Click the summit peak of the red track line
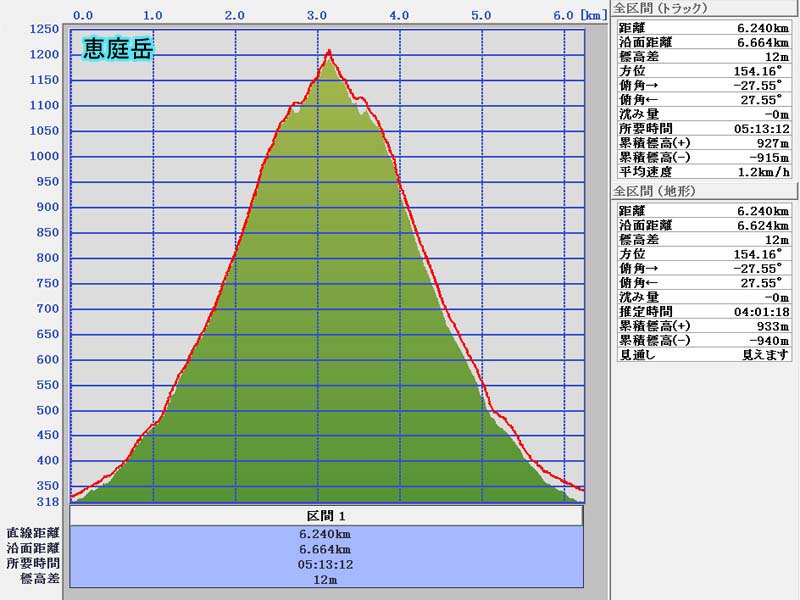The height and width of the screenshot is (600, 800). click(x=328, y=52)
